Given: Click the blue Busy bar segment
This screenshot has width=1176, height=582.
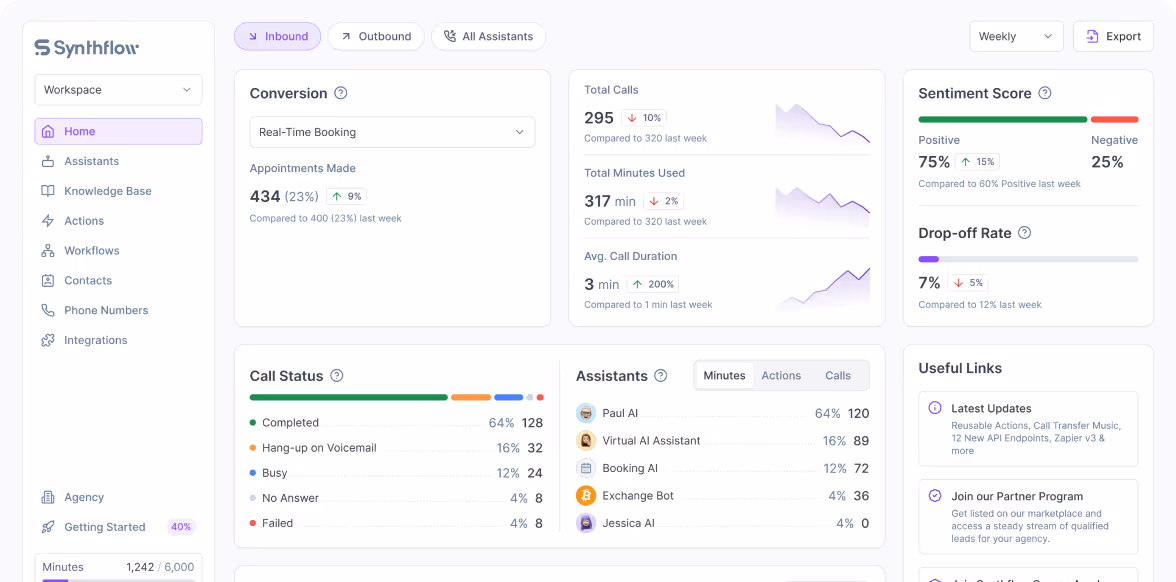Looking at the screenshot, I should pyautogui.click(x=508, y=398).
